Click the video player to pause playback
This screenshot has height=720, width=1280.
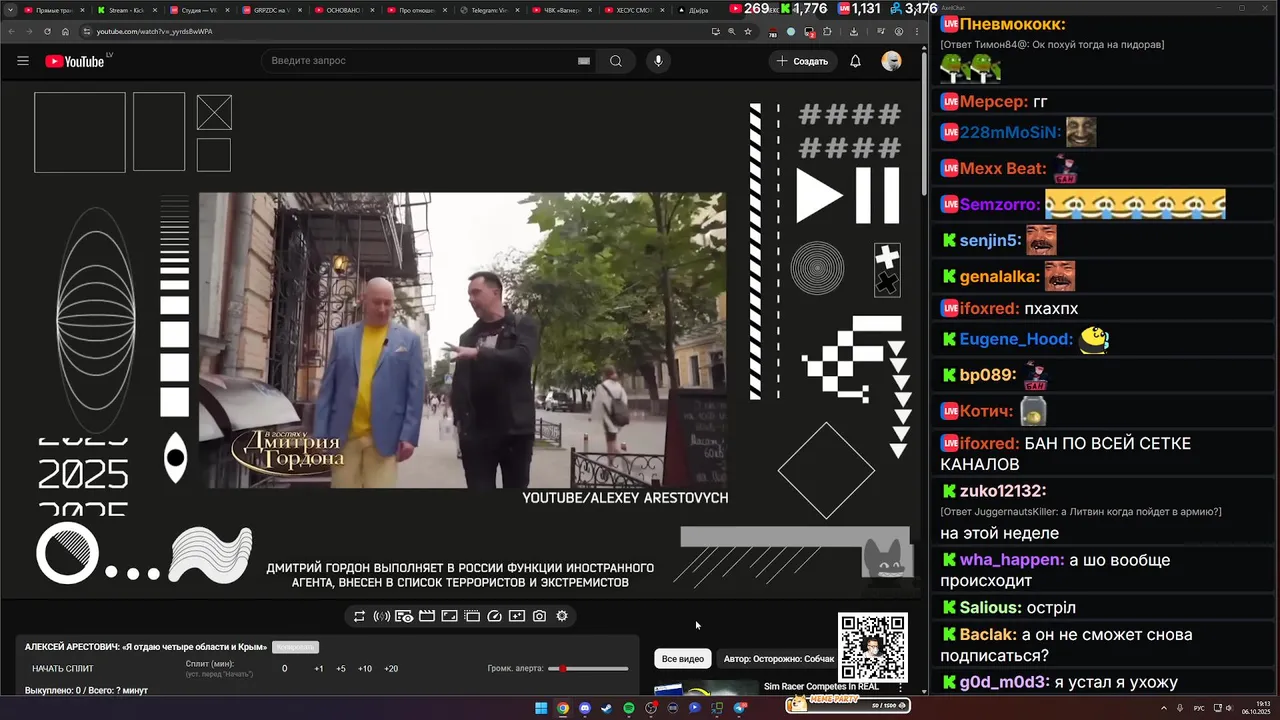pos(462,340)
